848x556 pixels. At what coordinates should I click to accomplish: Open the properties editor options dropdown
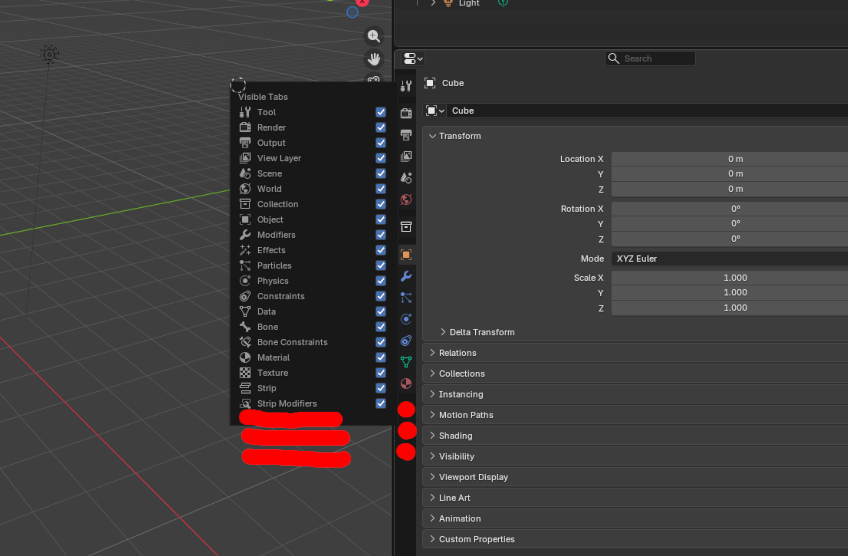pyautogui.click(x=413, y=58)
